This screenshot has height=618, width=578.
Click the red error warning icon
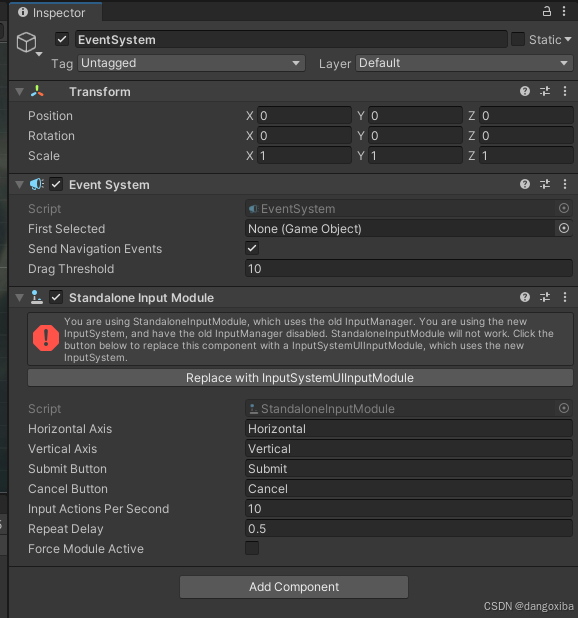[46, 338]
